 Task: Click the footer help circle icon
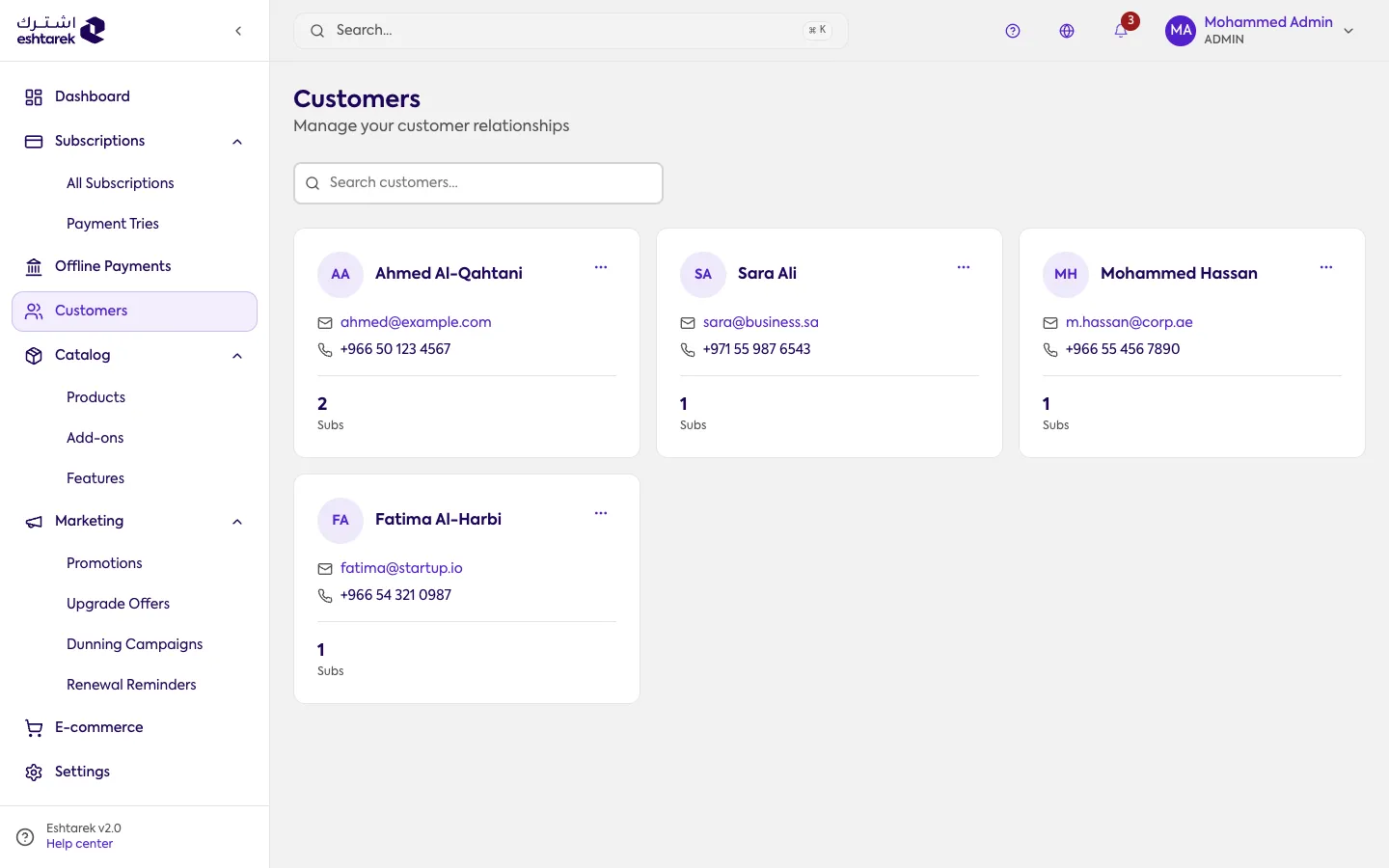click(x=26, y=836)
